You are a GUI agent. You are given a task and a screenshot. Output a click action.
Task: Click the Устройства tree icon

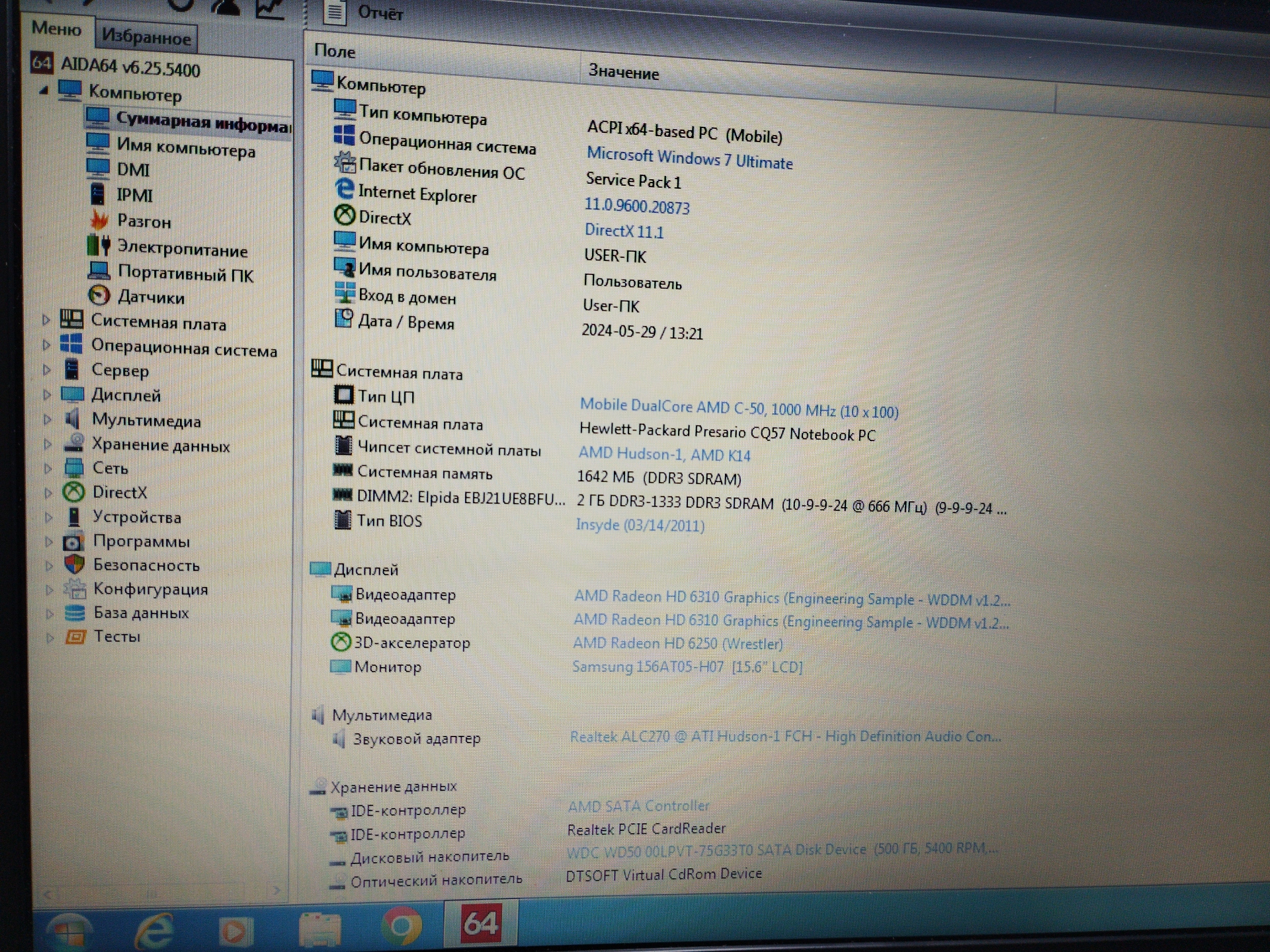coord(74,516)
